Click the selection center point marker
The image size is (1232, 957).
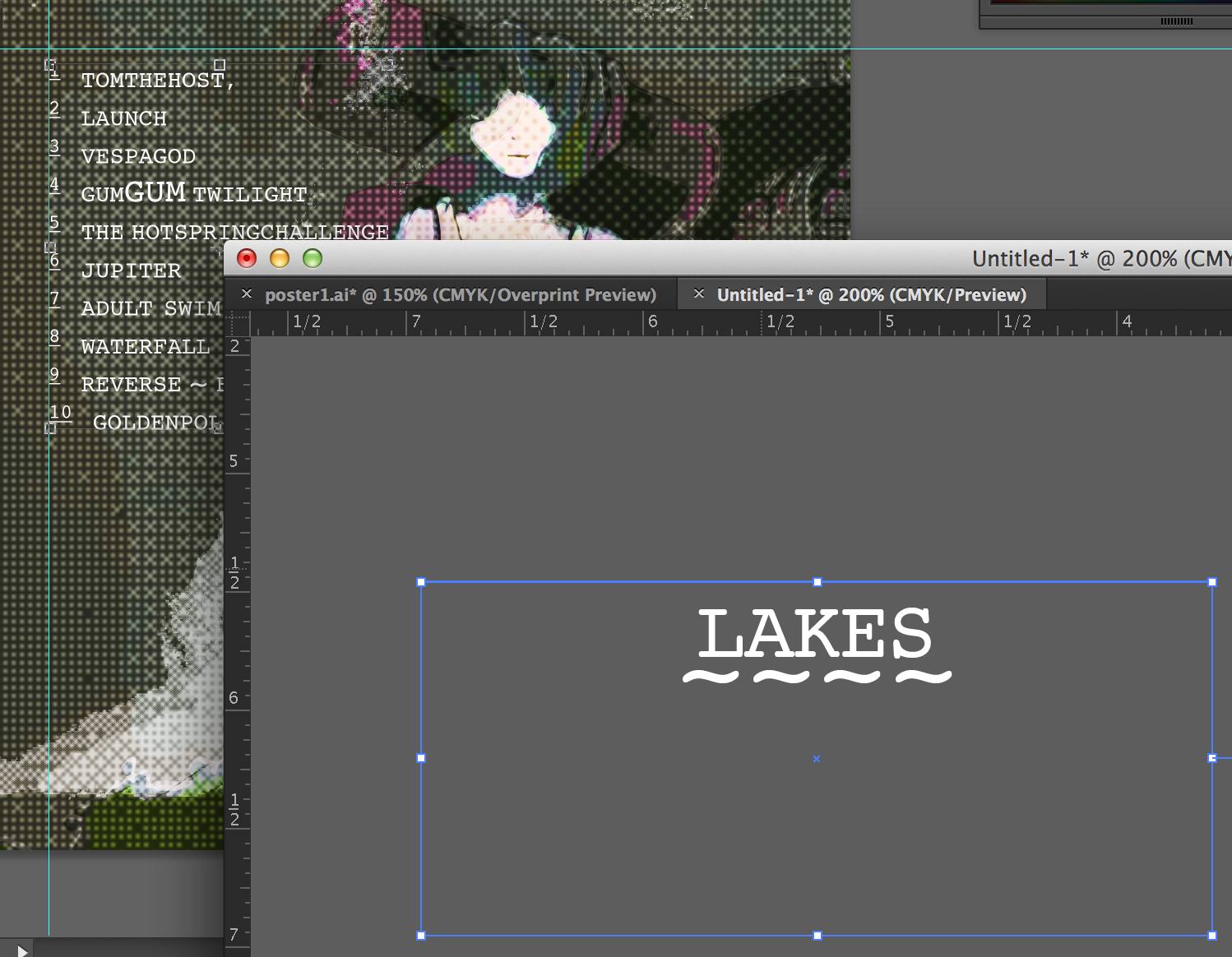click(817, 759)
